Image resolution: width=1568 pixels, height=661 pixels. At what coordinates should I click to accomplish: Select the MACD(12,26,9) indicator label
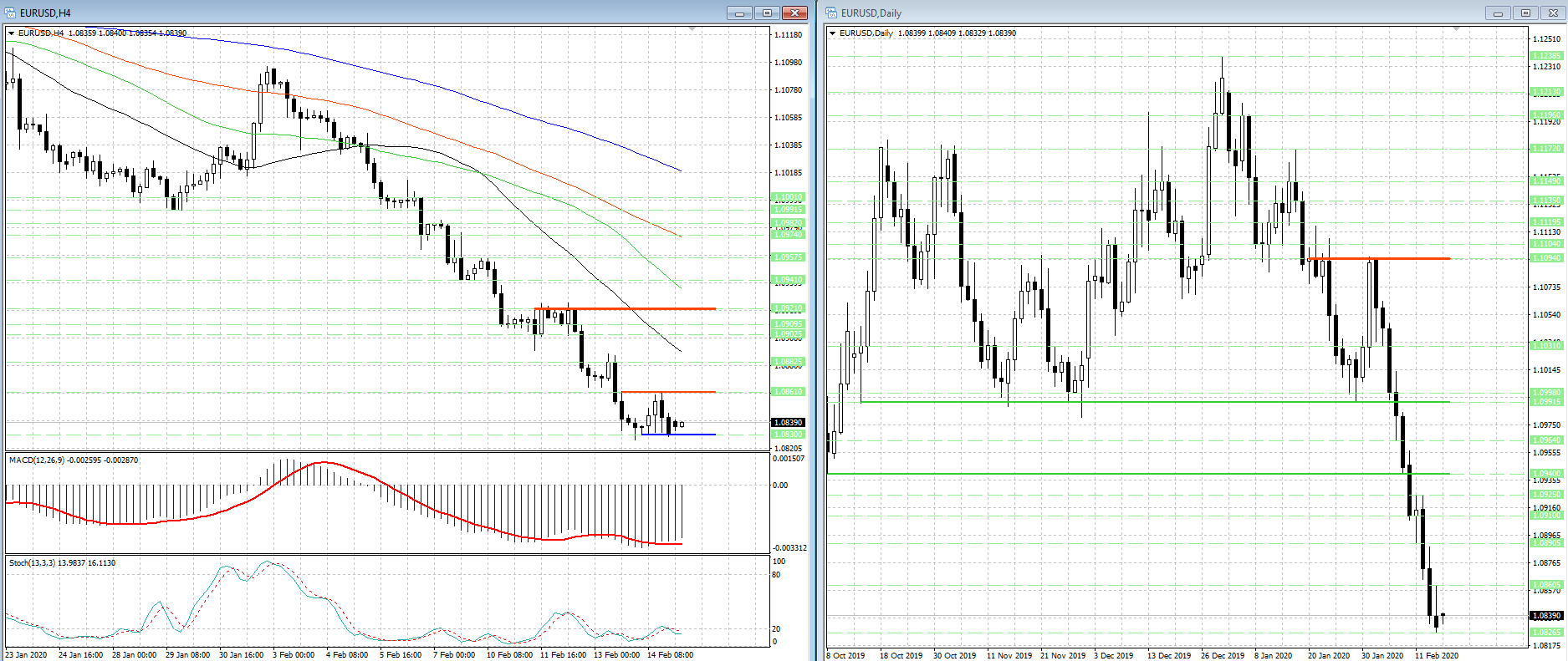coord(74,460)
